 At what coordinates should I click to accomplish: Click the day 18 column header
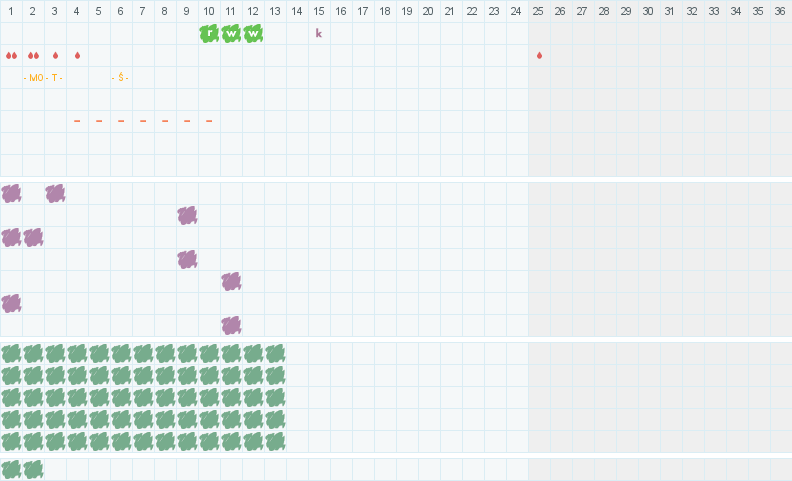pos(385,11)
